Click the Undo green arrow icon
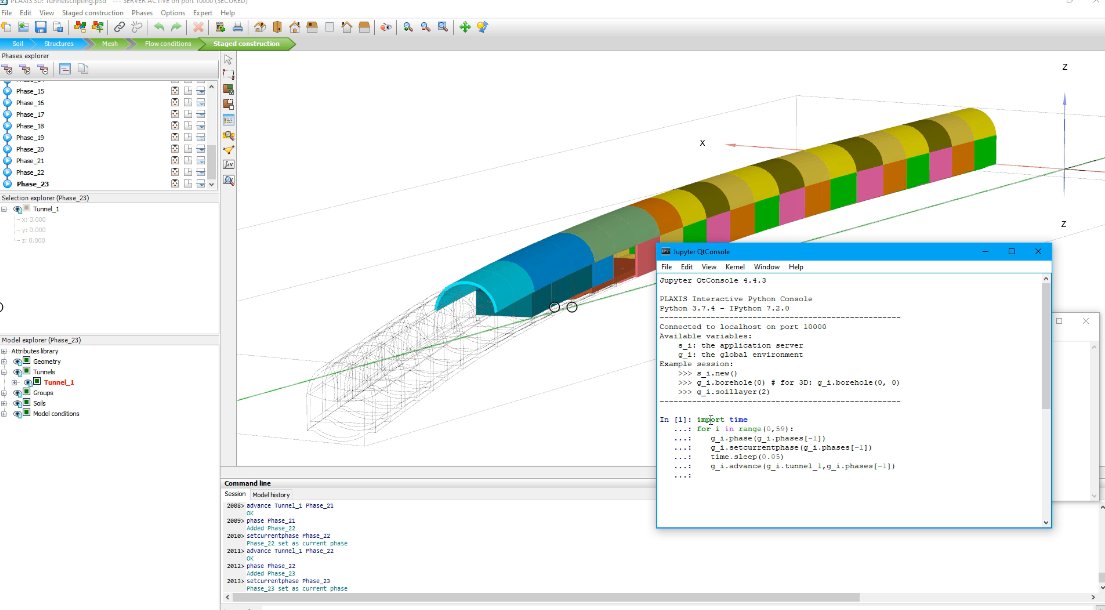 (159, 27)
